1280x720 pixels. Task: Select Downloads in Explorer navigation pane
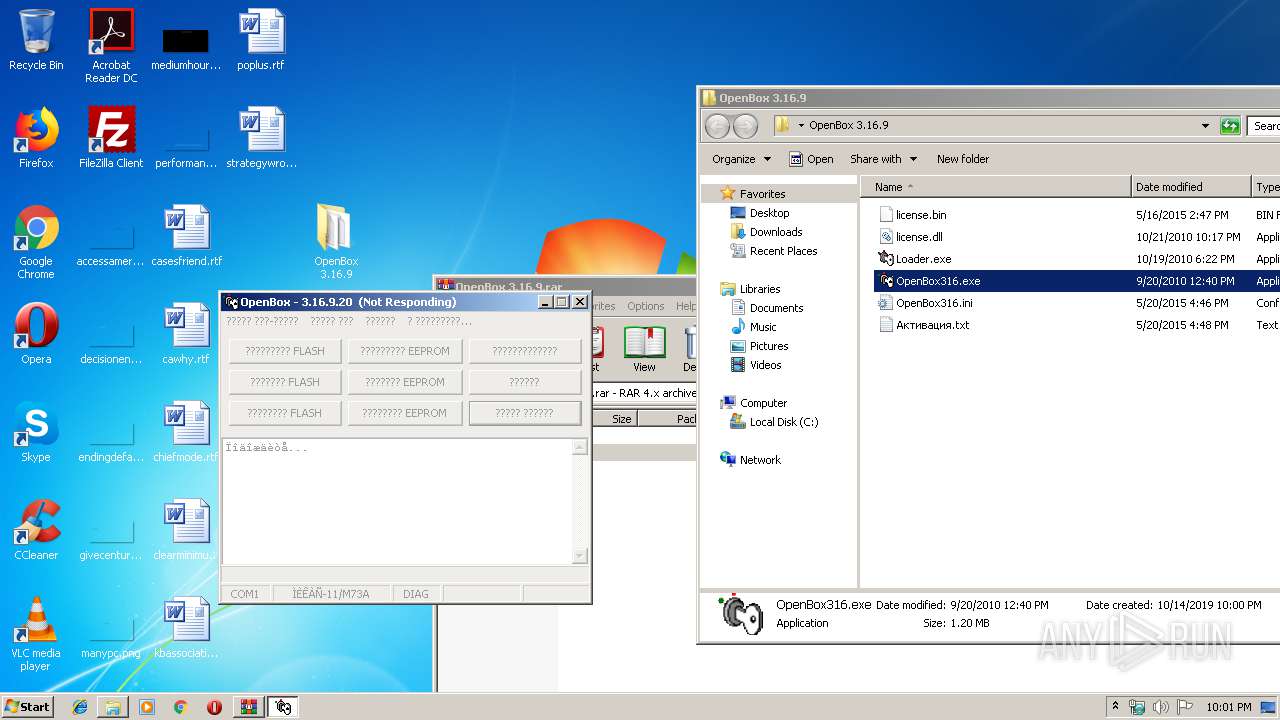coord(776,232)
